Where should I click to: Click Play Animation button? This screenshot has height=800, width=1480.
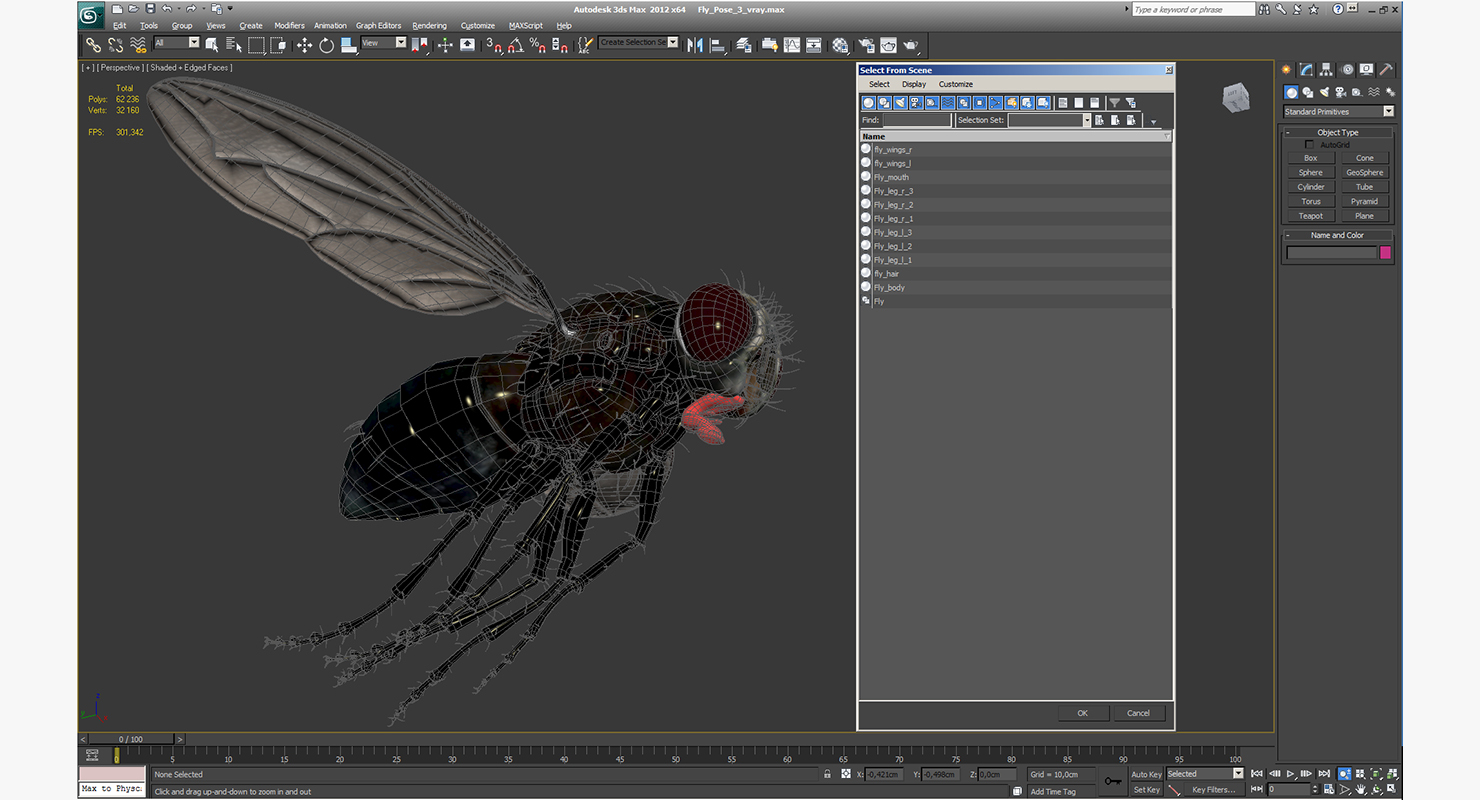click(1291, 774)
